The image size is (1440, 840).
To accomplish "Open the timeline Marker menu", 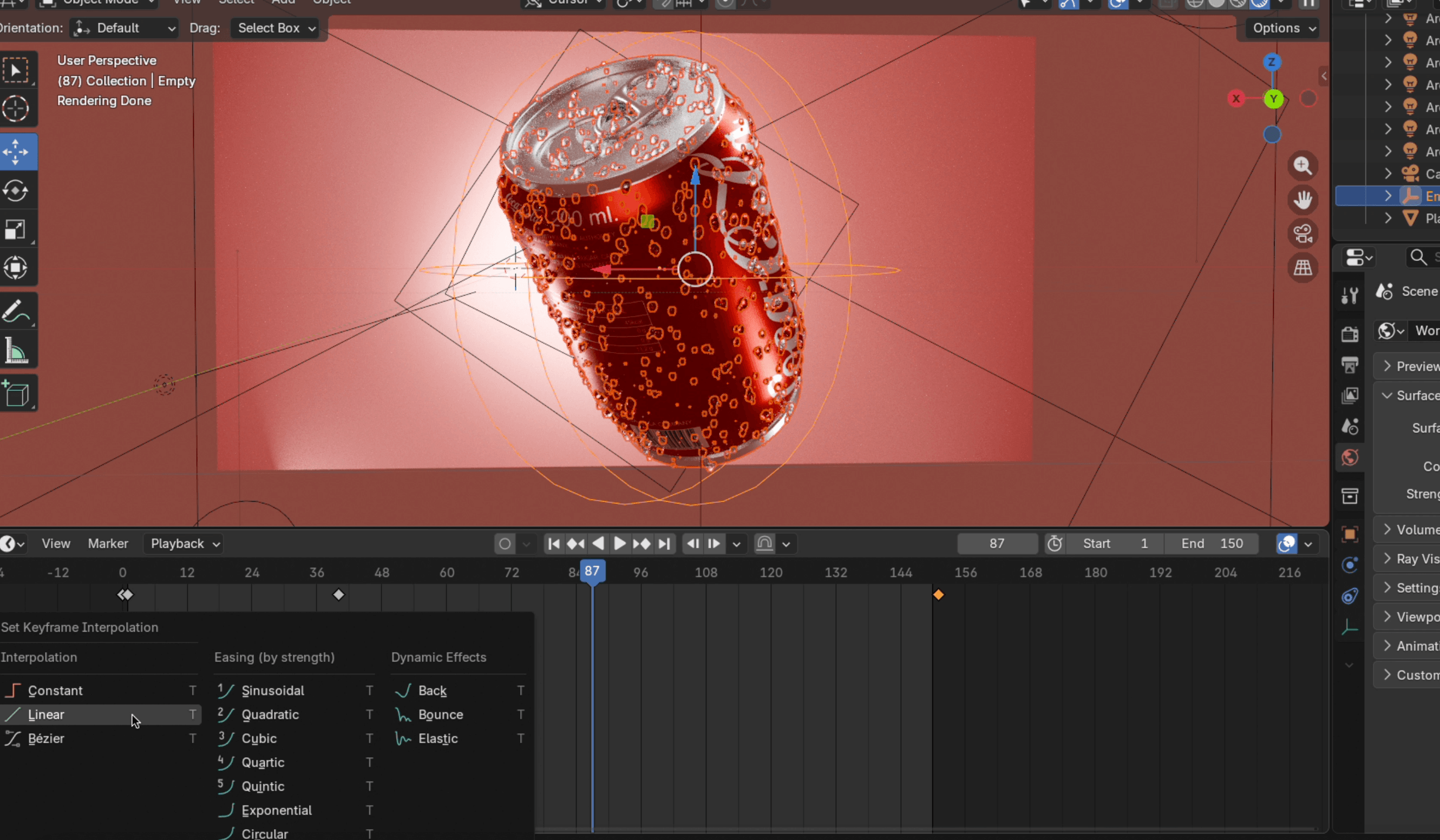I will [x=108, y=543].
